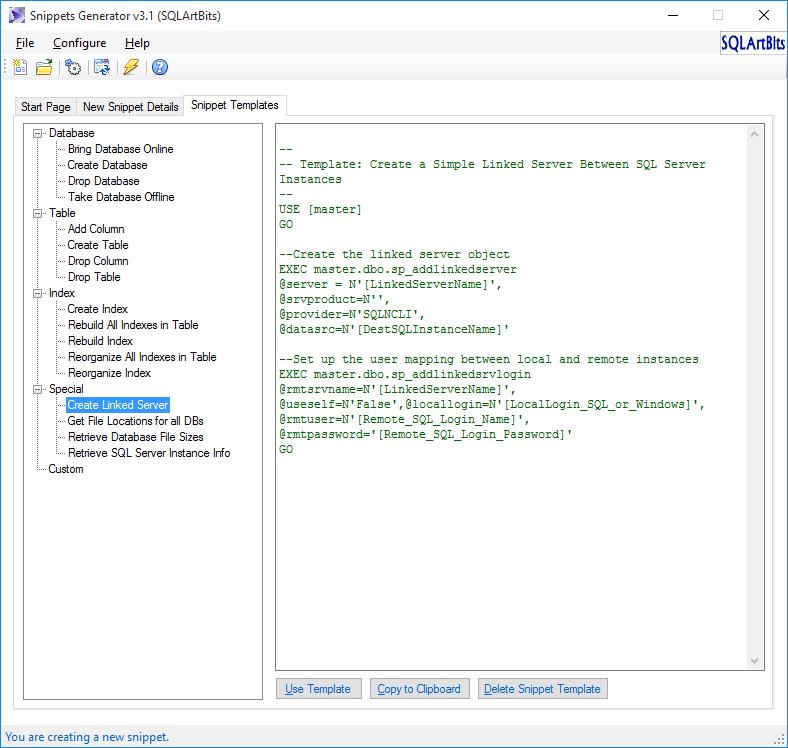788x748 pixels.
Task: Select Retrieve Database File Sizes template
Action: (x=135, y=437)
